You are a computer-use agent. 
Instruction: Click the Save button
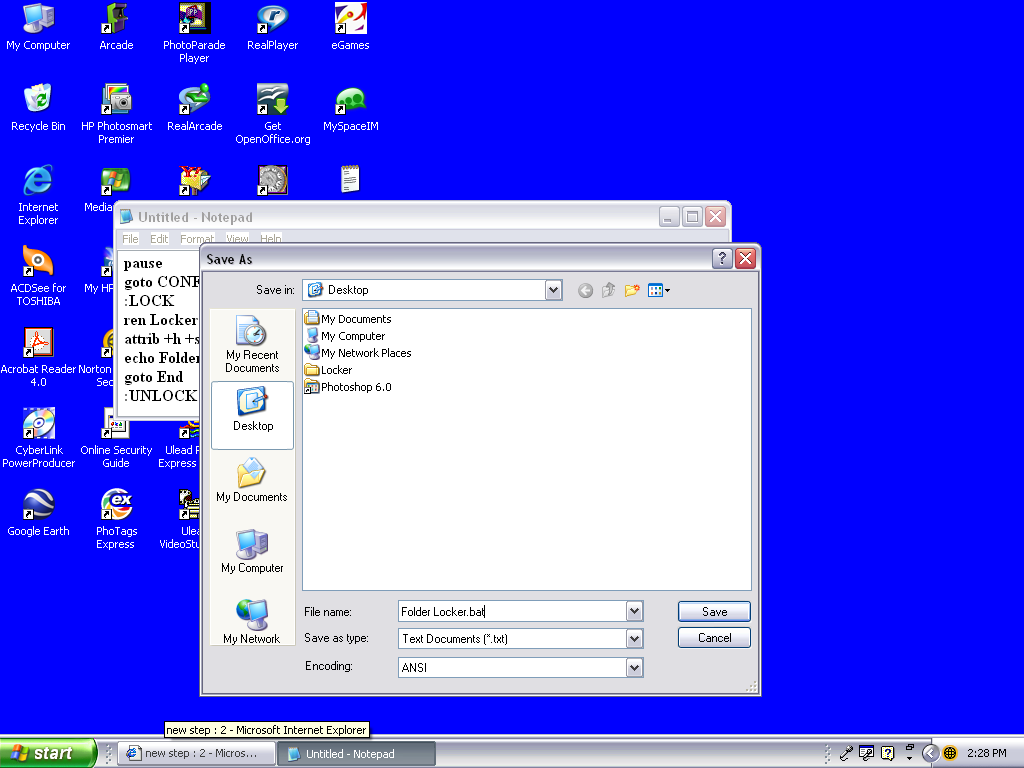coord(713,611)
